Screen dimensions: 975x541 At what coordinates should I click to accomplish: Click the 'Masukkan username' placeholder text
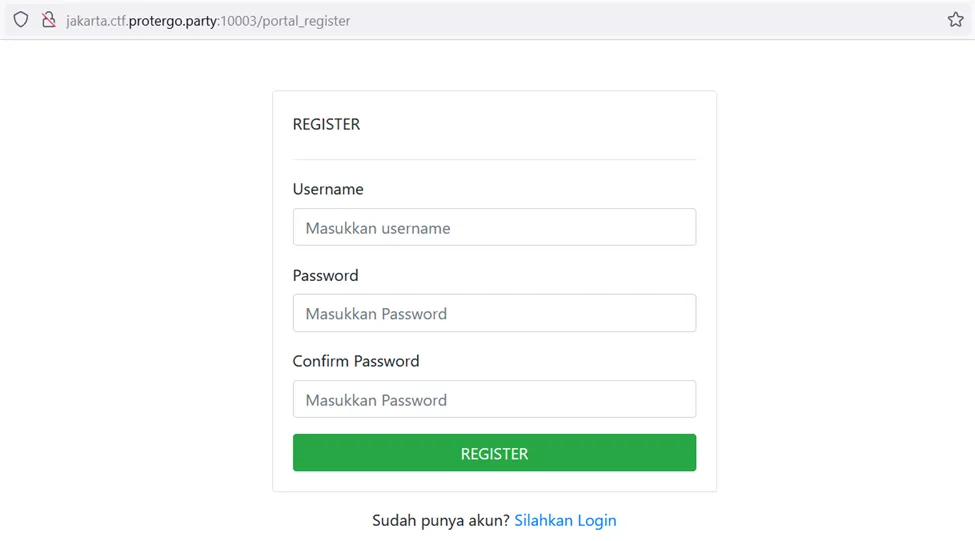click(x=378, y=228)
